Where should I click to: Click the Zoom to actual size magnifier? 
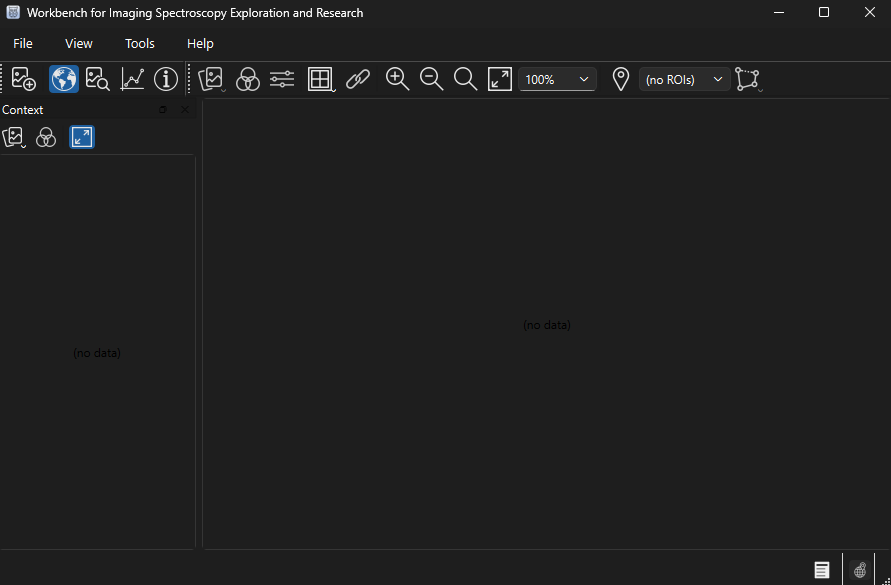pyautogui.click(x=465, y=79)
